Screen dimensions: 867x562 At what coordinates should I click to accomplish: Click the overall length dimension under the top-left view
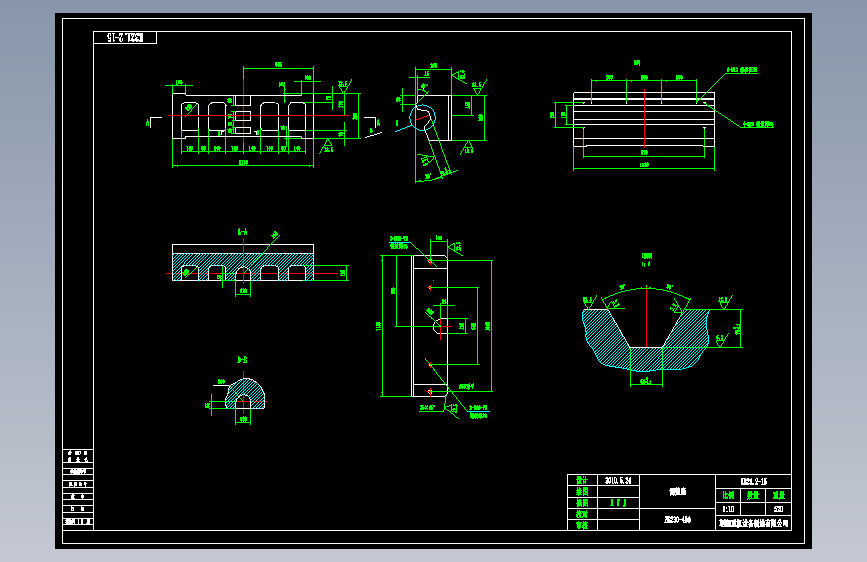(x=243, y=163)
